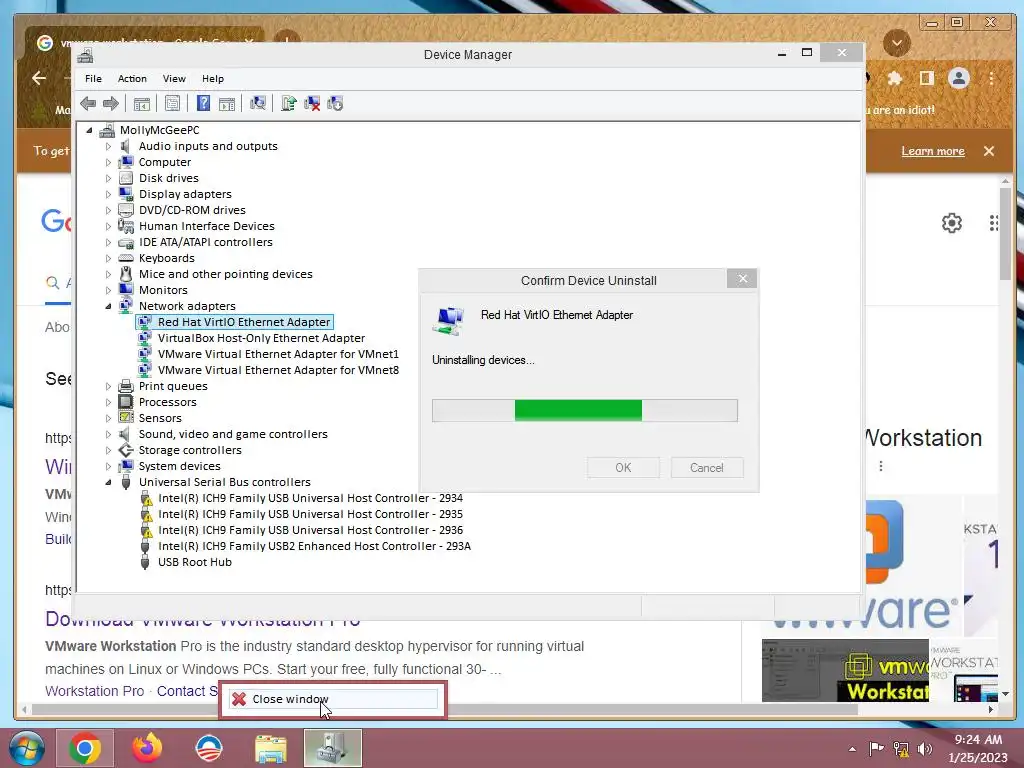Collapse the MollyMcGeePC root node
Screen dimensions: 1024x768
89,130
